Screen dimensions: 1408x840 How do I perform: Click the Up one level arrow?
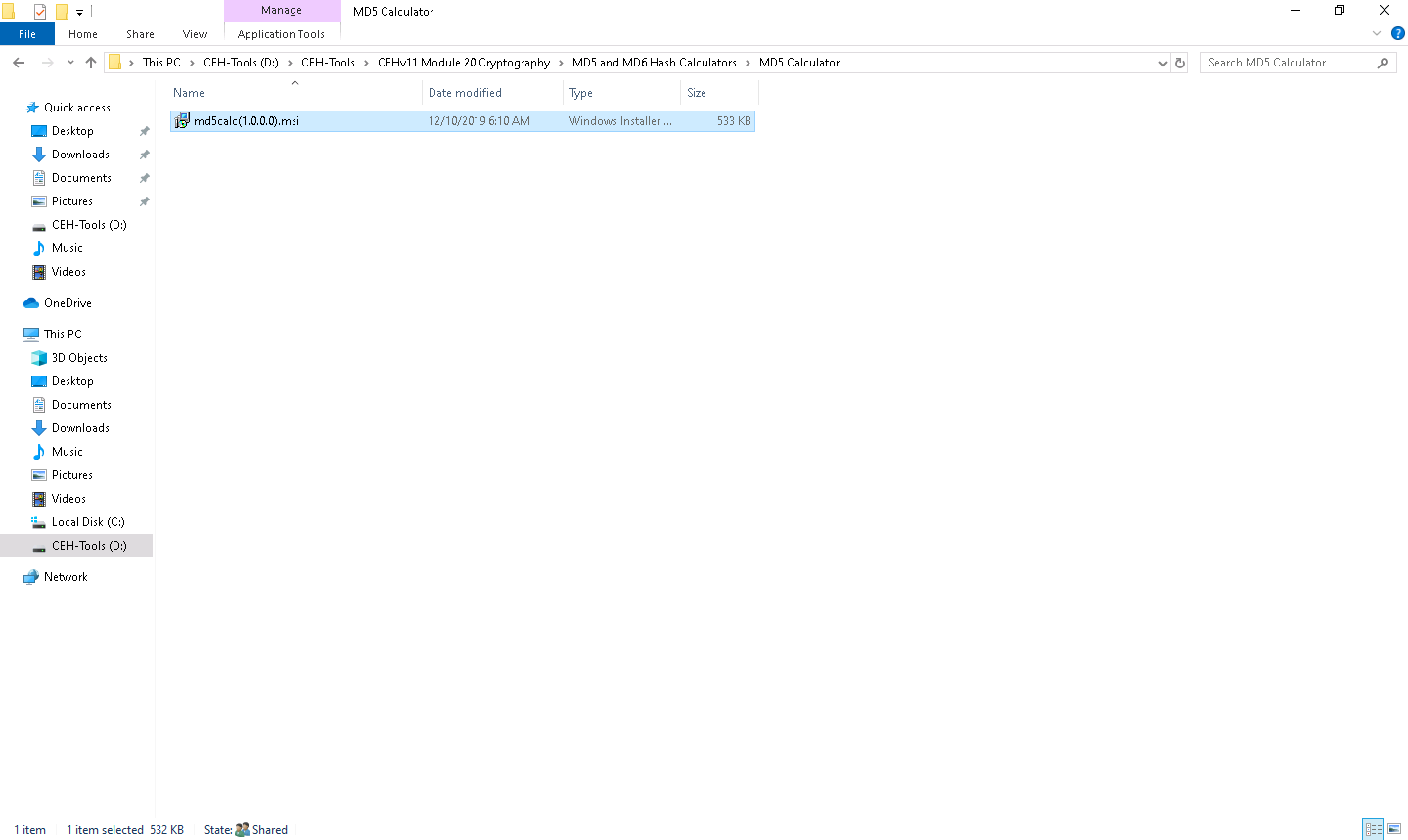pos(91,63)
